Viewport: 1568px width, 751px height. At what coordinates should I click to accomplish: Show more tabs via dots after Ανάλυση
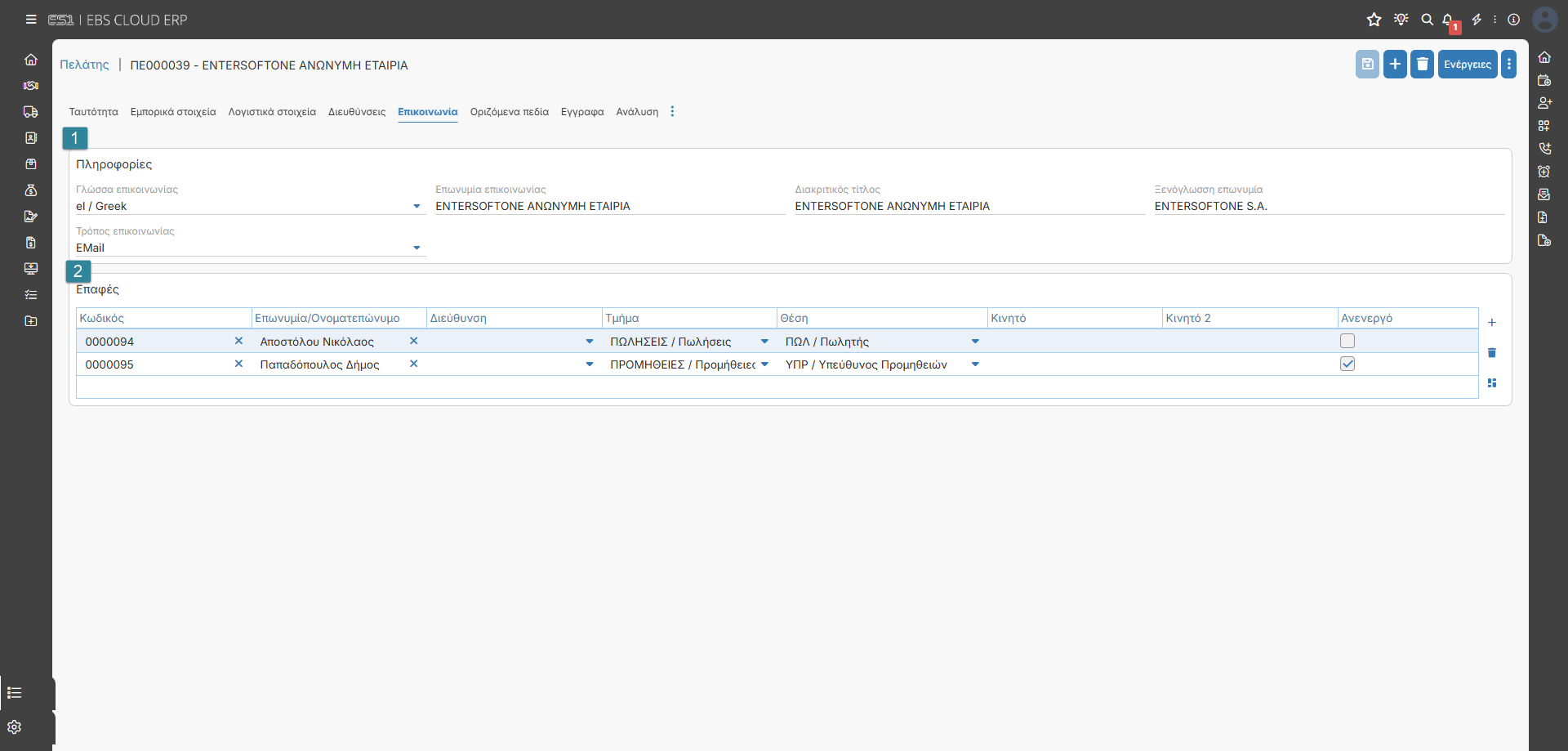(x=673, y=112)
